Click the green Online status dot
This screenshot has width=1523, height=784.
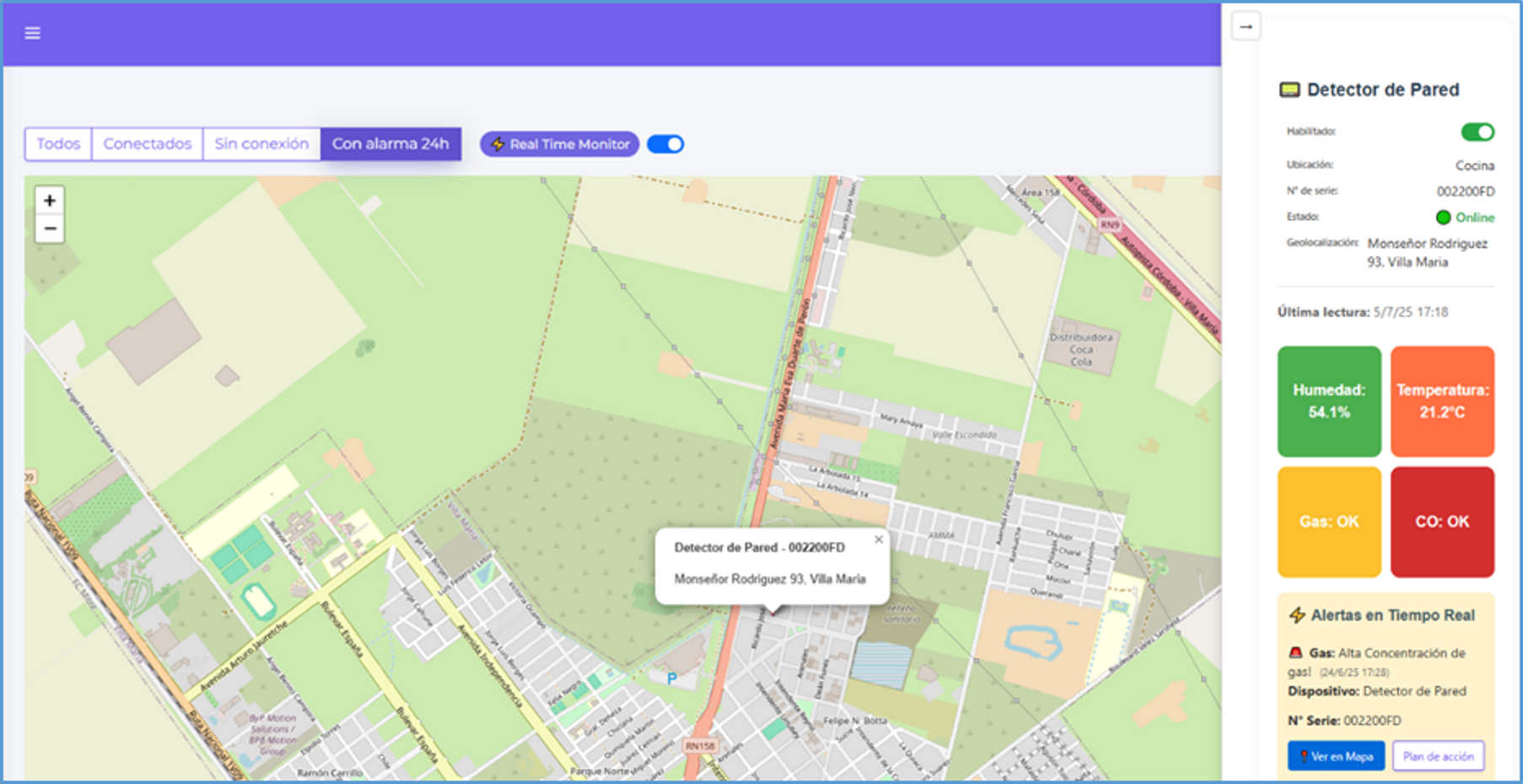(x=1443, y=217)
